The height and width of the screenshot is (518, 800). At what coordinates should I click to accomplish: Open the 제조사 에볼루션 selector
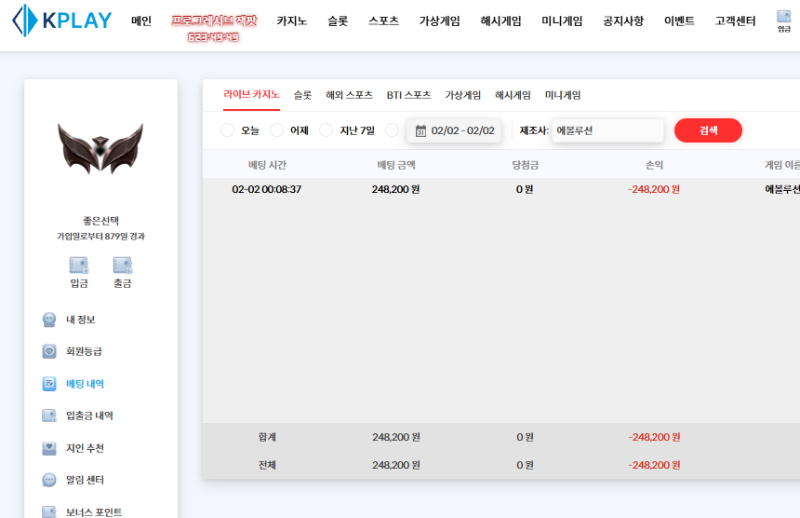tap(608, 131)
